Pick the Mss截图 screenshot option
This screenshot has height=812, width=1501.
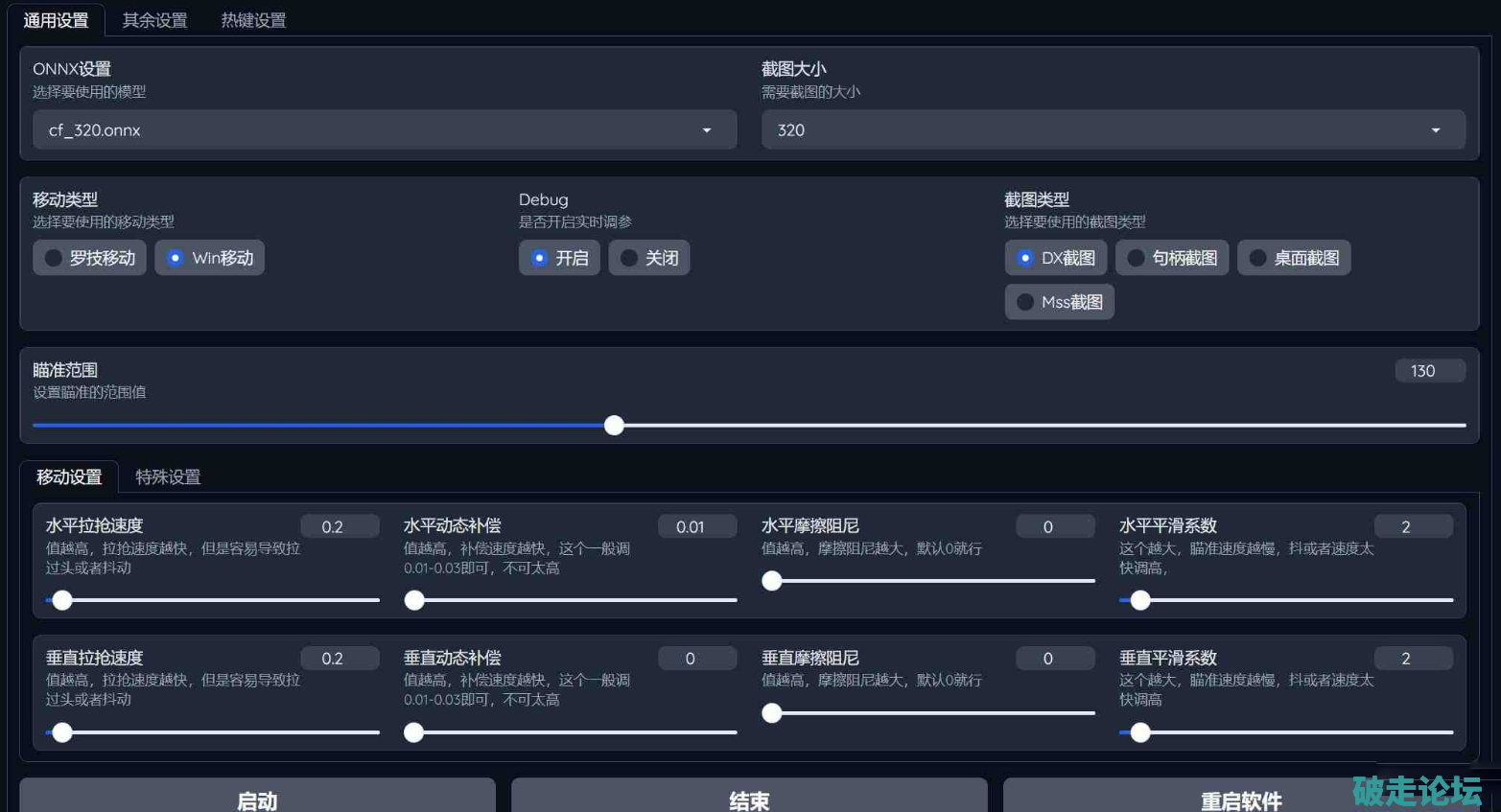[1059, 302]
